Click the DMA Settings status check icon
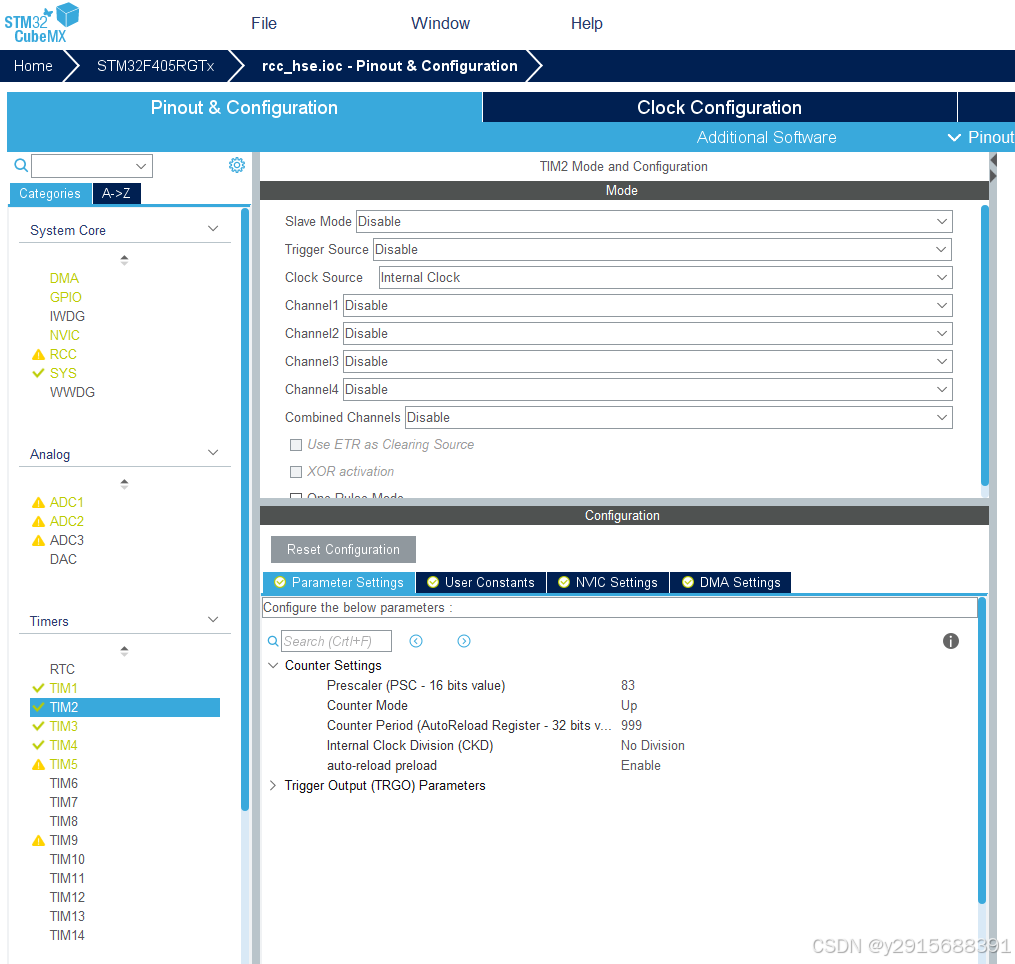1015x964 pixels. click(x=687, y=582)
